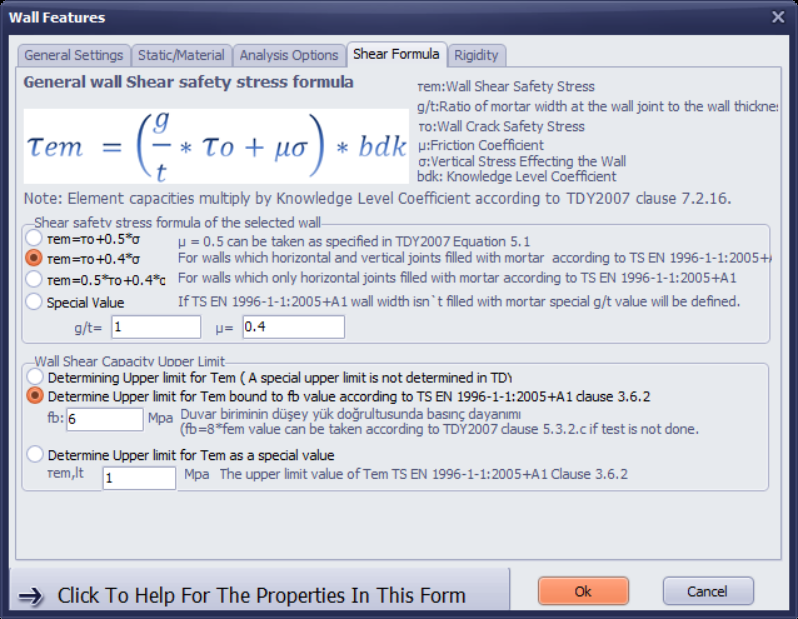The width and height of the screenshot is (798, 619).
Task: Click the τem,lt upper limit field
Action: pyautogui.click(x=139, y=478)
